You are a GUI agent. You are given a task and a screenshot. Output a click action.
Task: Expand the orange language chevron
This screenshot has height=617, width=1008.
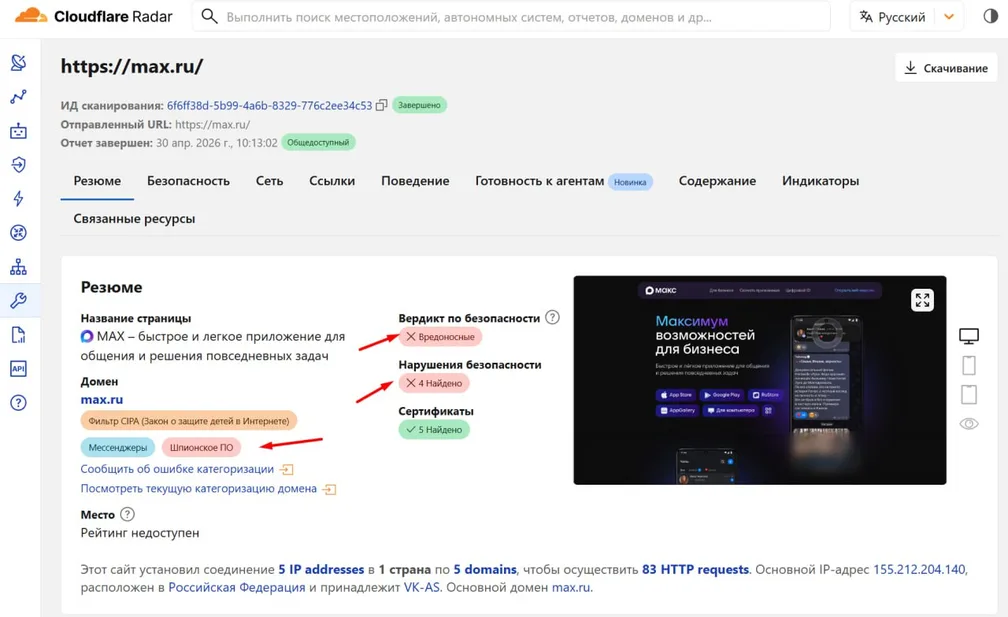[x=949, y=17]
